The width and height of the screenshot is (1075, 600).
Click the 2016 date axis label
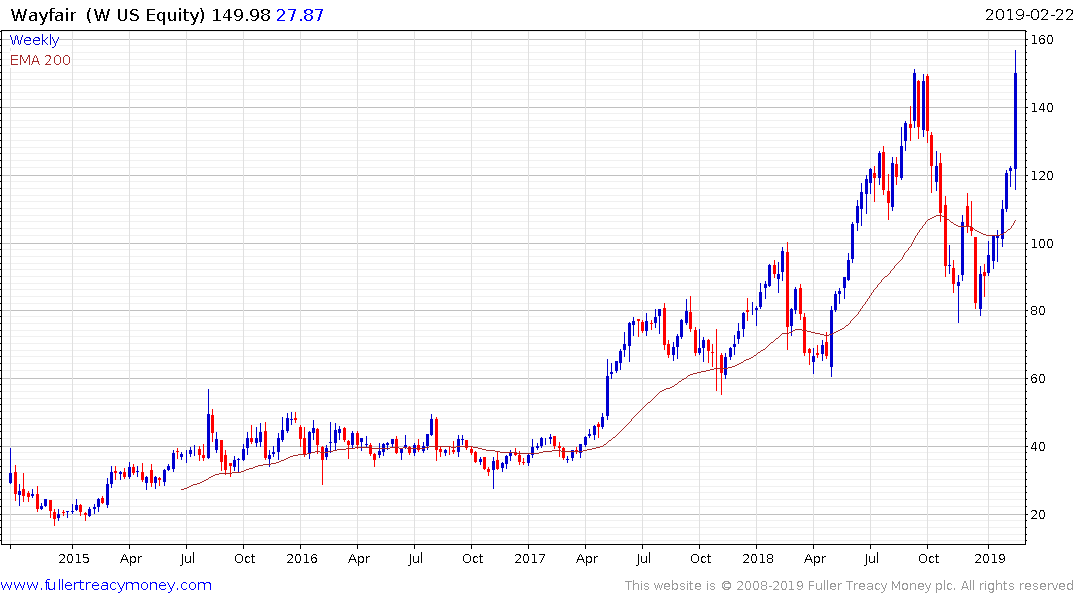coord(302,558)
